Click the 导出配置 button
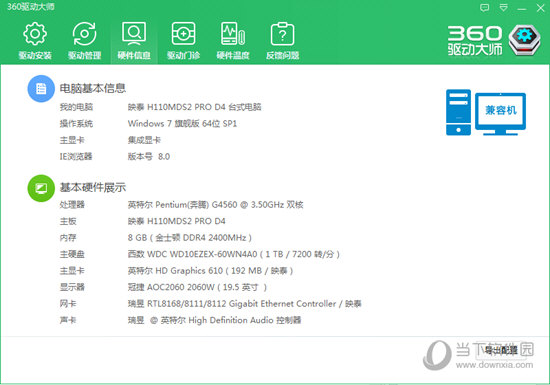The width and height of the screenshot is (550, 385). (501, 350)
